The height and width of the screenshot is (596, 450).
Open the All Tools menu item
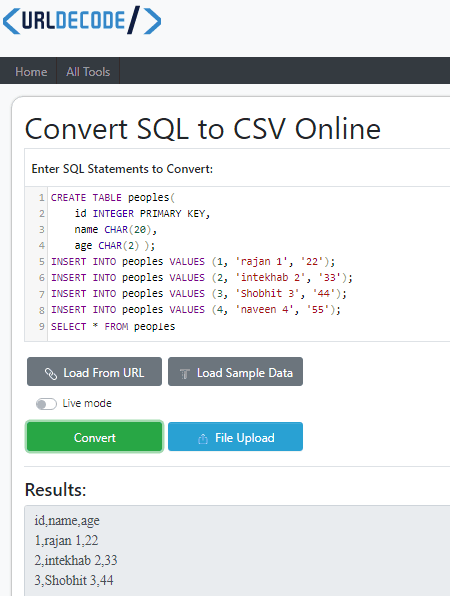(x=88, y=71)
